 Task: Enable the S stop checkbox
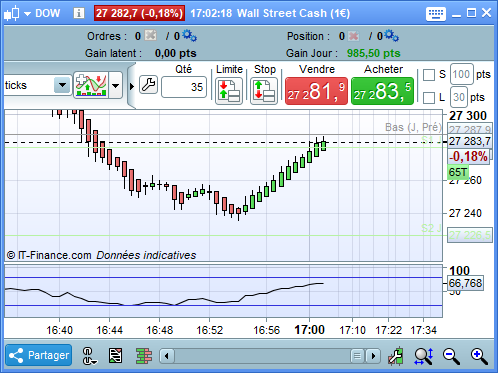(429, 75)
